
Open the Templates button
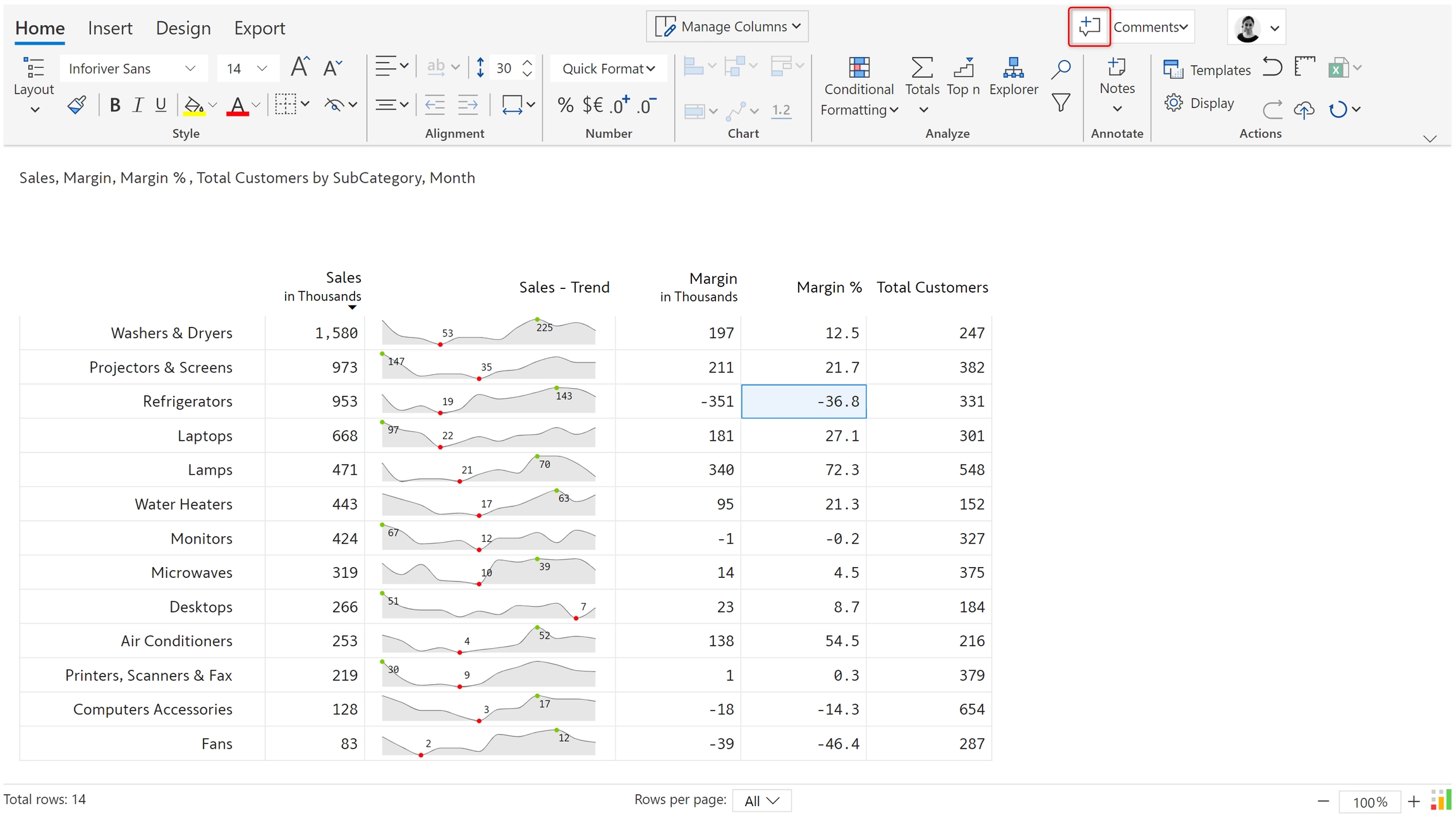coord(1207,70)
